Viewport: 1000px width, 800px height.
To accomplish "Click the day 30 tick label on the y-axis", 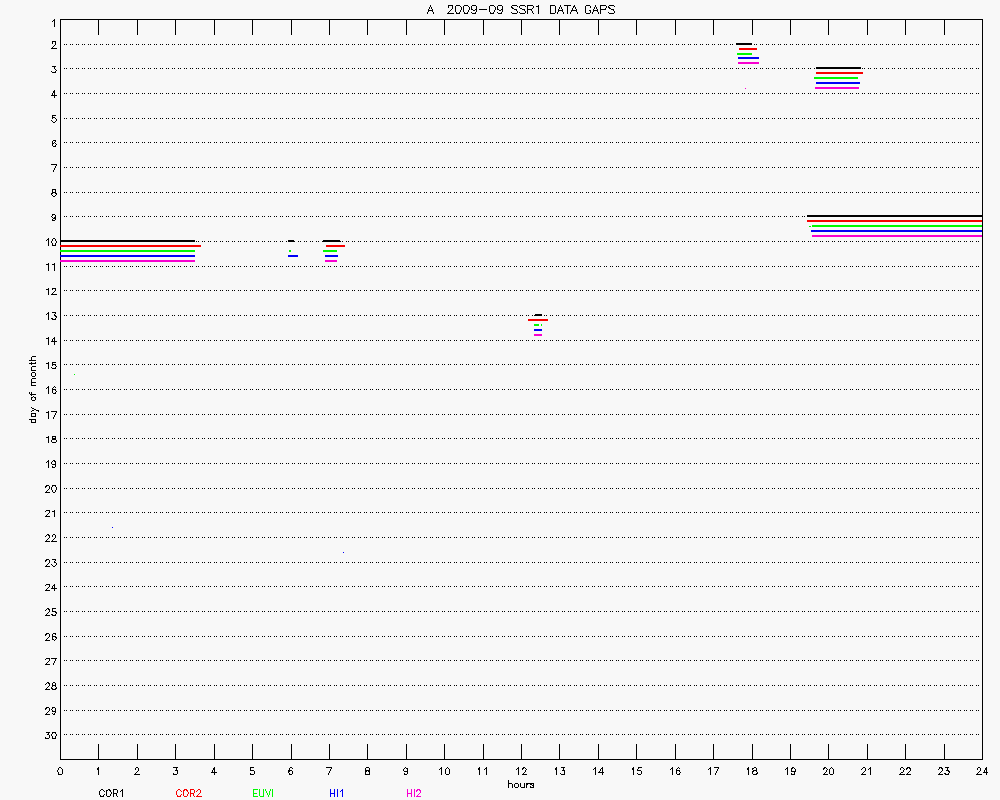I will point(49,735).
